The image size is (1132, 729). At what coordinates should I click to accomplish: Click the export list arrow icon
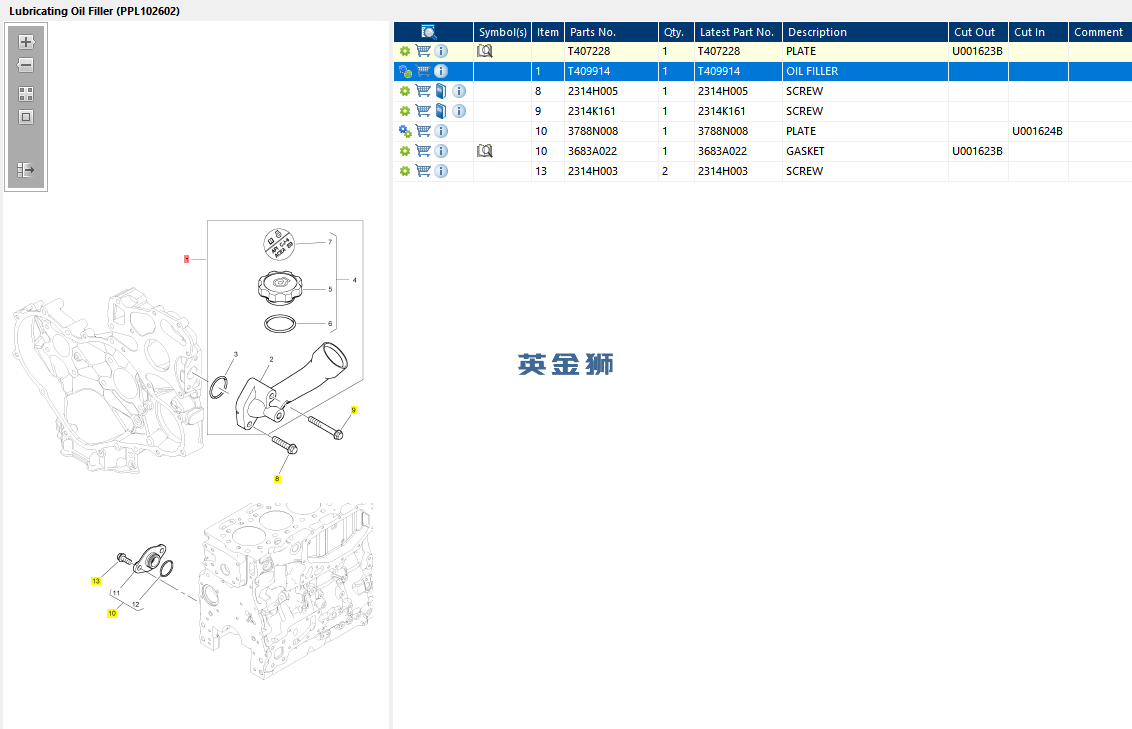pos(26,170)
